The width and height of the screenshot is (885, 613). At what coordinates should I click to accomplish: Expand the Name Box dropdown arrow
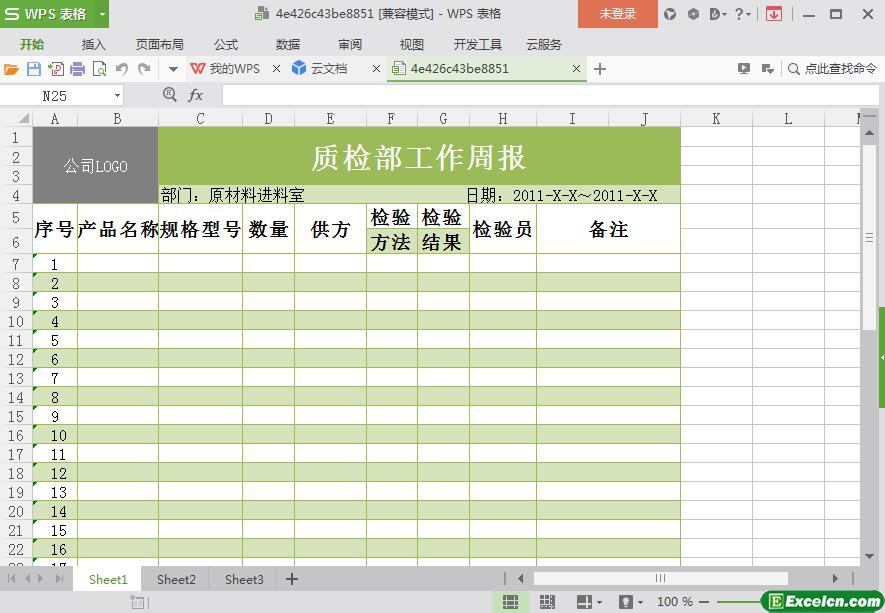tap(118, 96)
